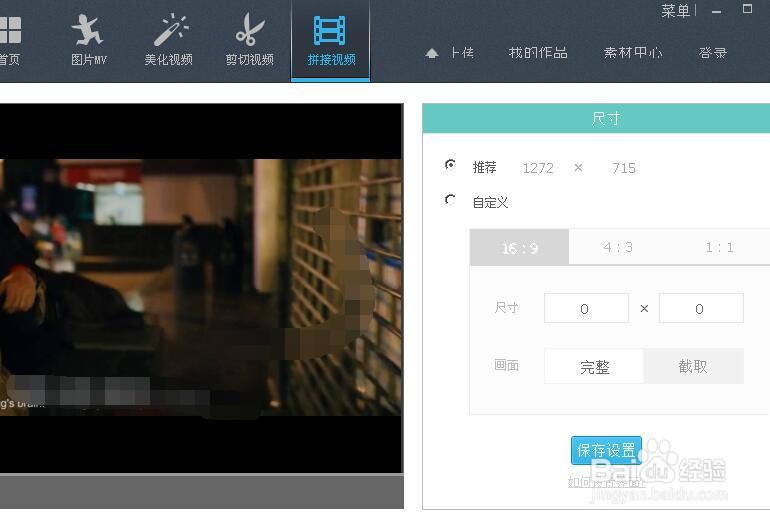Image resolution: width=770 pixels, height=521 pixels.
Task: Open the 美化视频 magic wand tool
Action: point(168,40)
